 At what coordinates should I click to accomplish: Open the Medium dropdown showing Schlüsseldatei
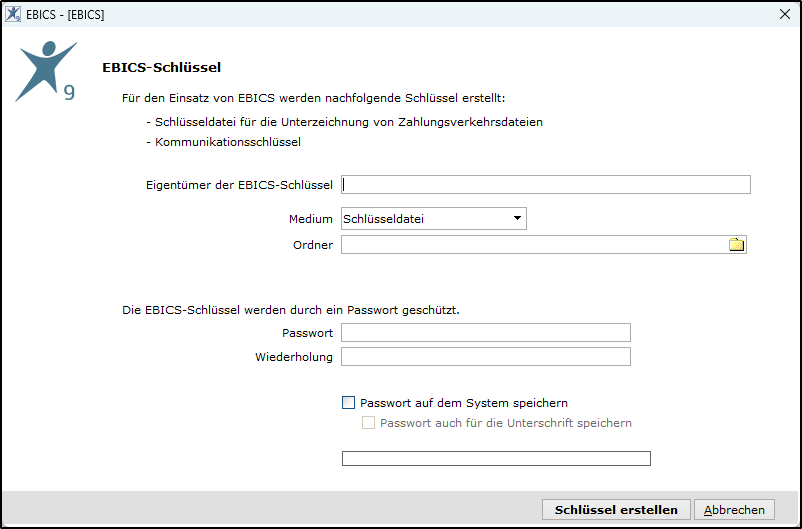pyautogui.click(x=434, y=218)
